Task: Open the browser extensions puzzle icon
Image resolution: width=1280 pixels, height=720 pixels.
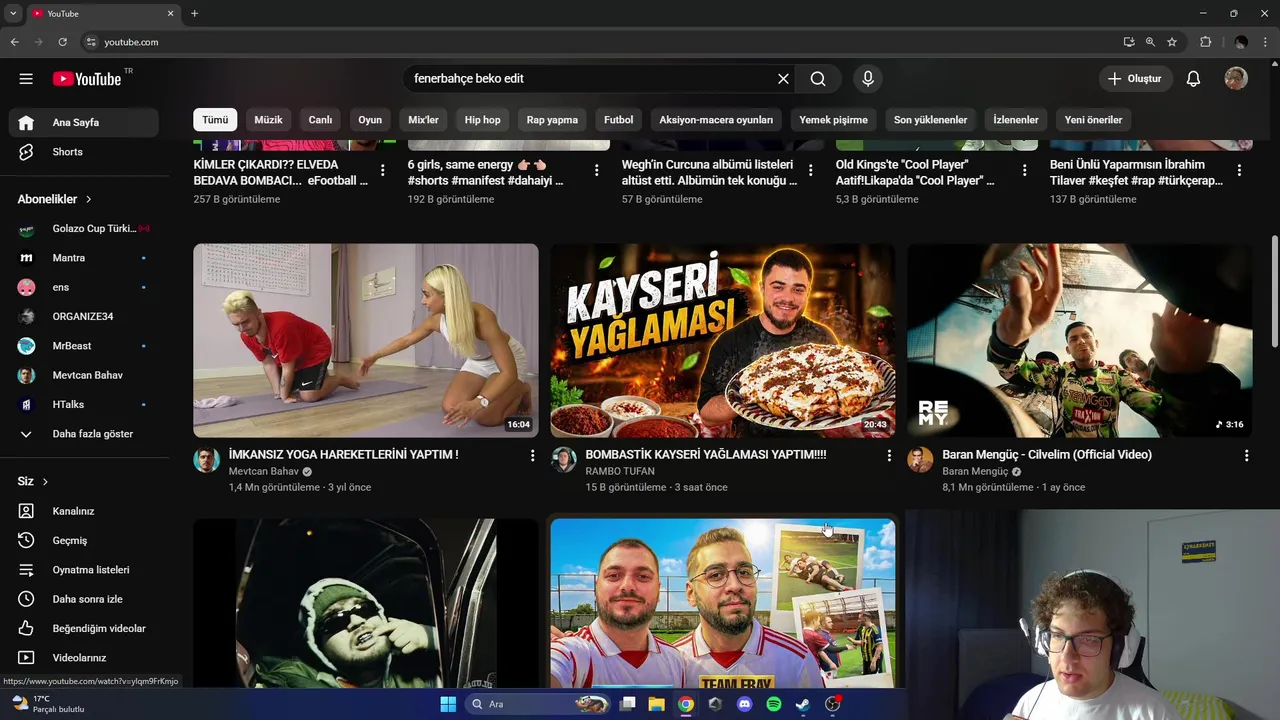Action: point(1205,42)
